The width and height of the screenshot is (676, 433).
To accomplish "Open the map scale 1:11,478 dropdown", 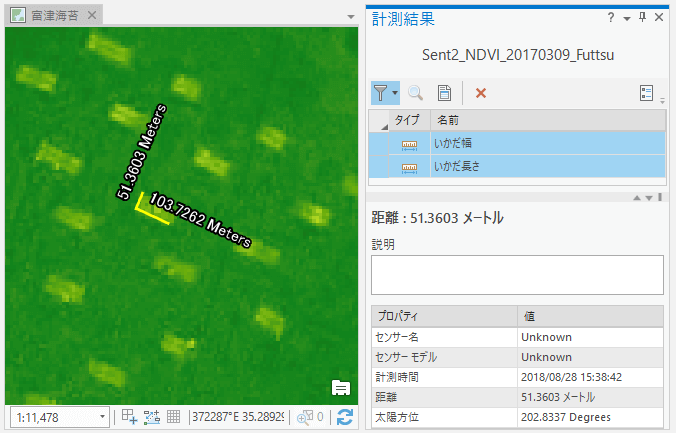I will pyautogui.click(x=103, y=417).
